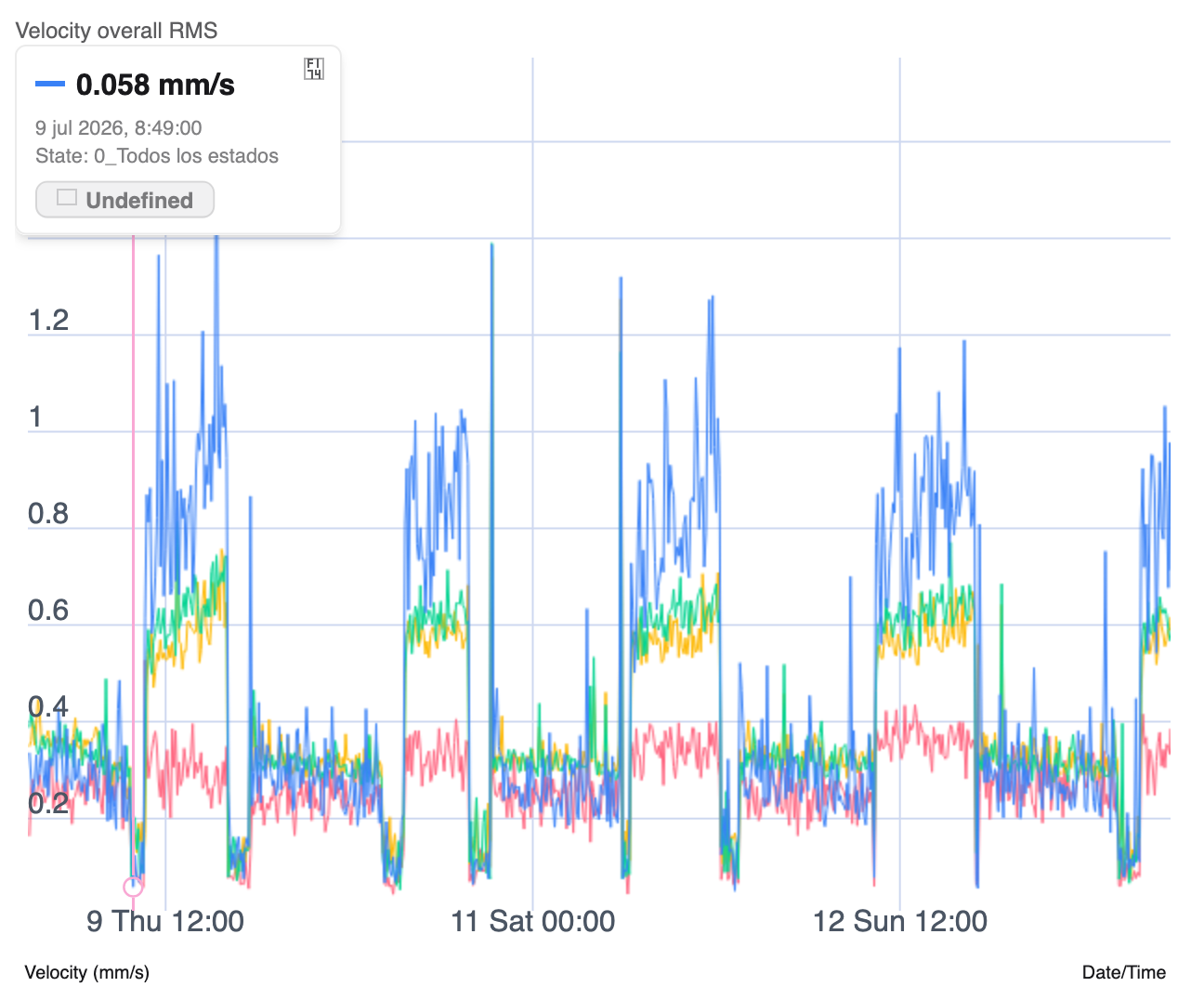This screenshot has width=1204, height=1000.
Task: Click the "1.2" y-axis tick label
Action: point(48,321)
